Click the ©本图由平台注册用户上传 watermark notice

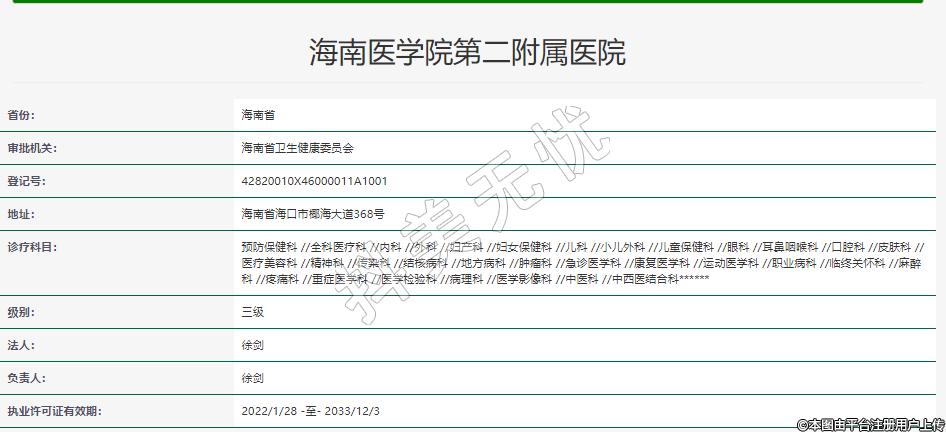(x=870, y=424)
